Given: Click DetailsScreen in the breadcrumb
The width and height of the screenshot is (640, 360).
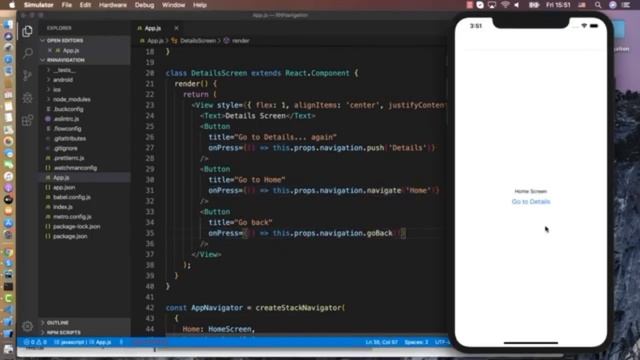Looking at the screenshot, I should (198, 41).
